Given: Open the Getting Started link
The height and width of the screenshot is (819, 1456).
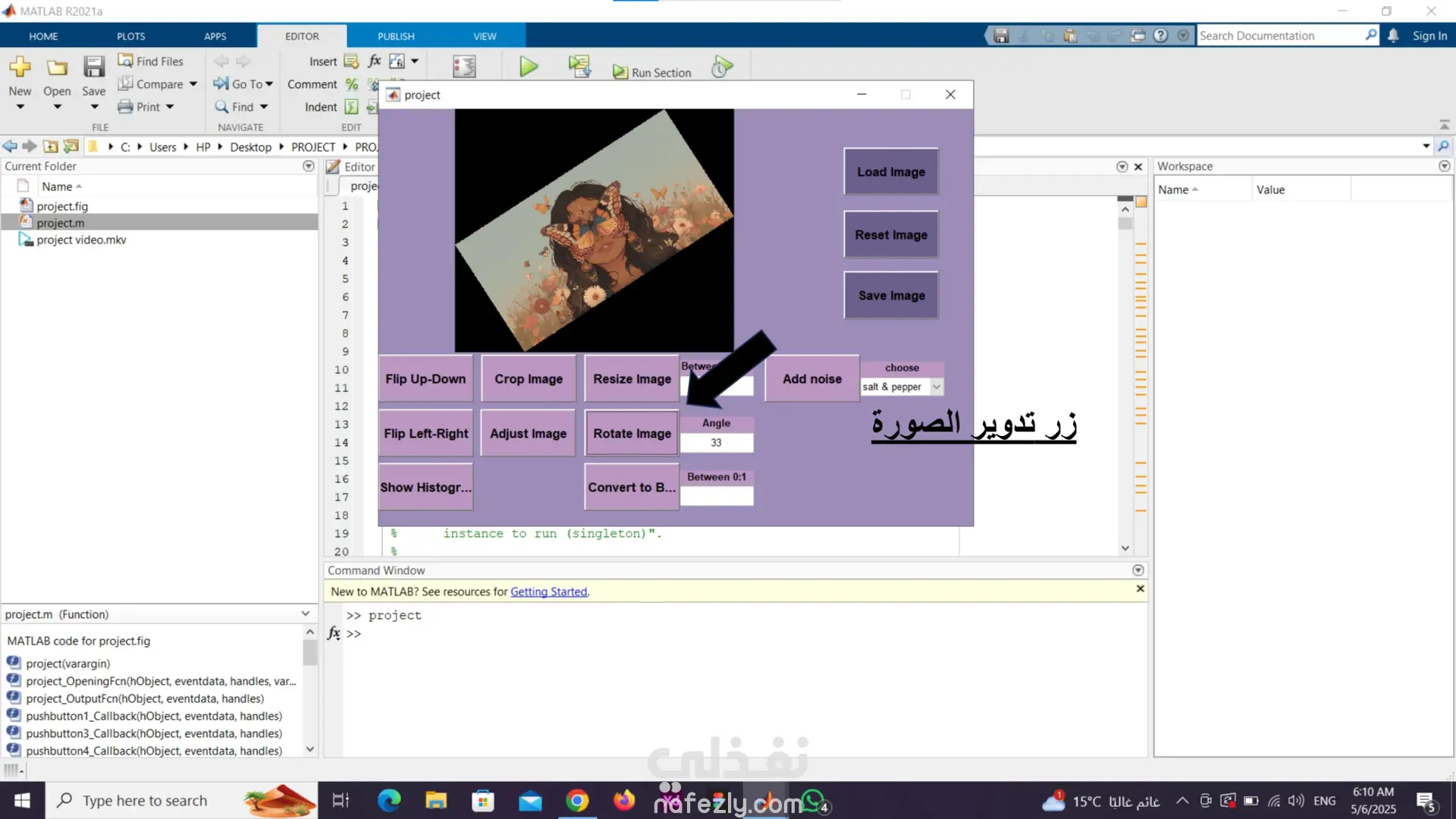Looking at the screenshot, I should click(548, 592).
